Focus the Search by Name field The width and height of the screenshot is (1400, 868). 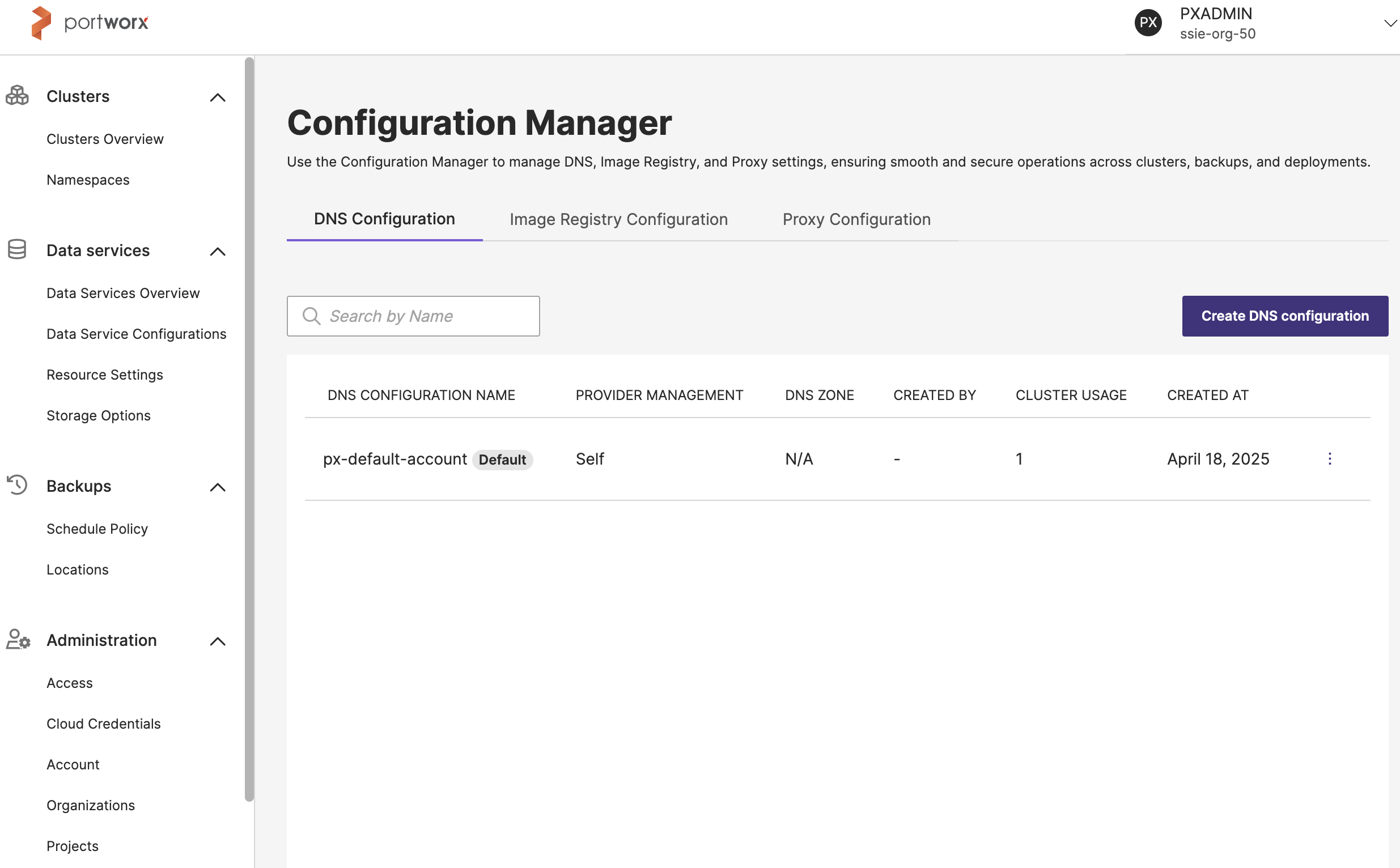[x=425, y=316]
